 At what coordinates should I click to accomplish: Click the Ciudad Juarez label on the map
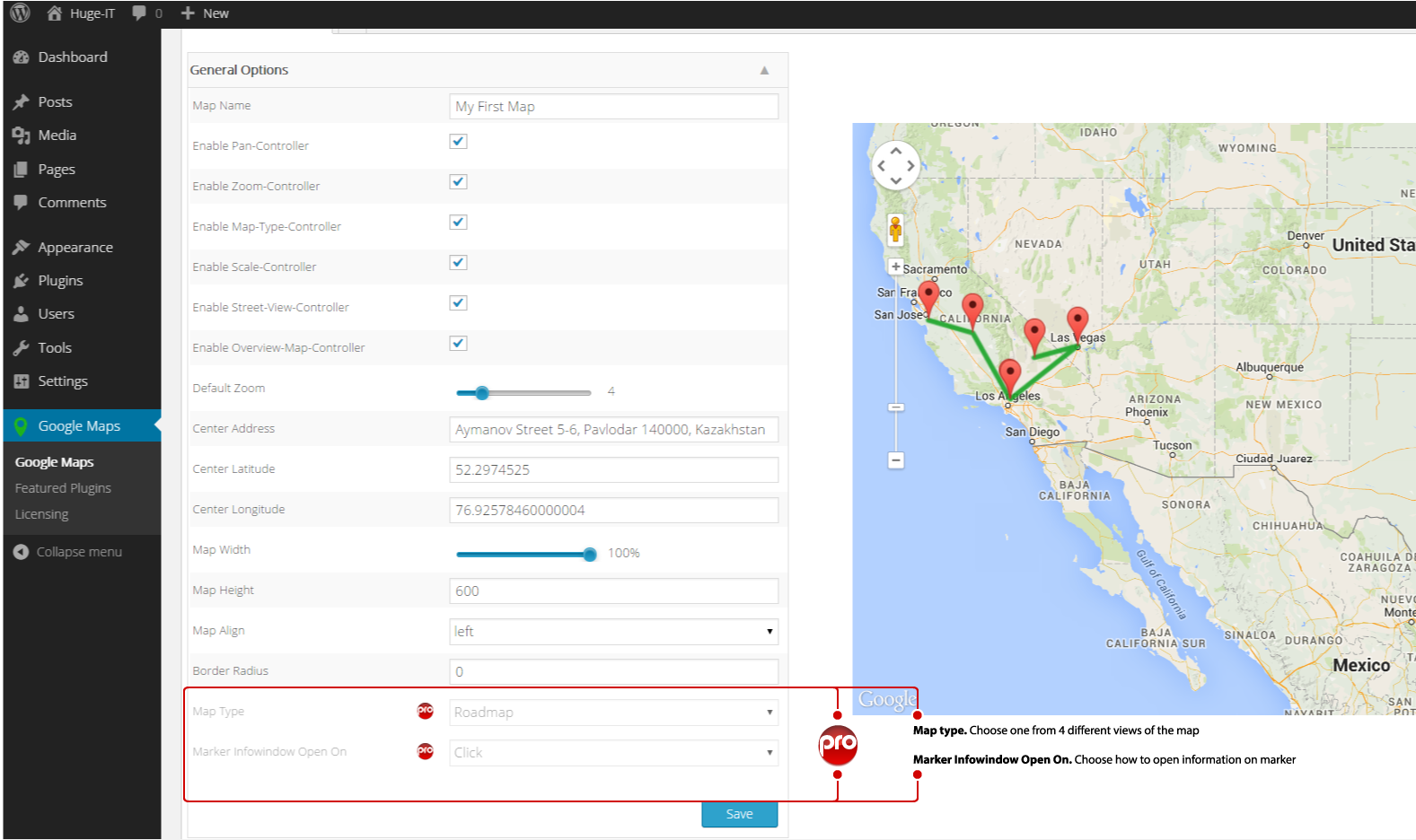[x=1274, y=459]
